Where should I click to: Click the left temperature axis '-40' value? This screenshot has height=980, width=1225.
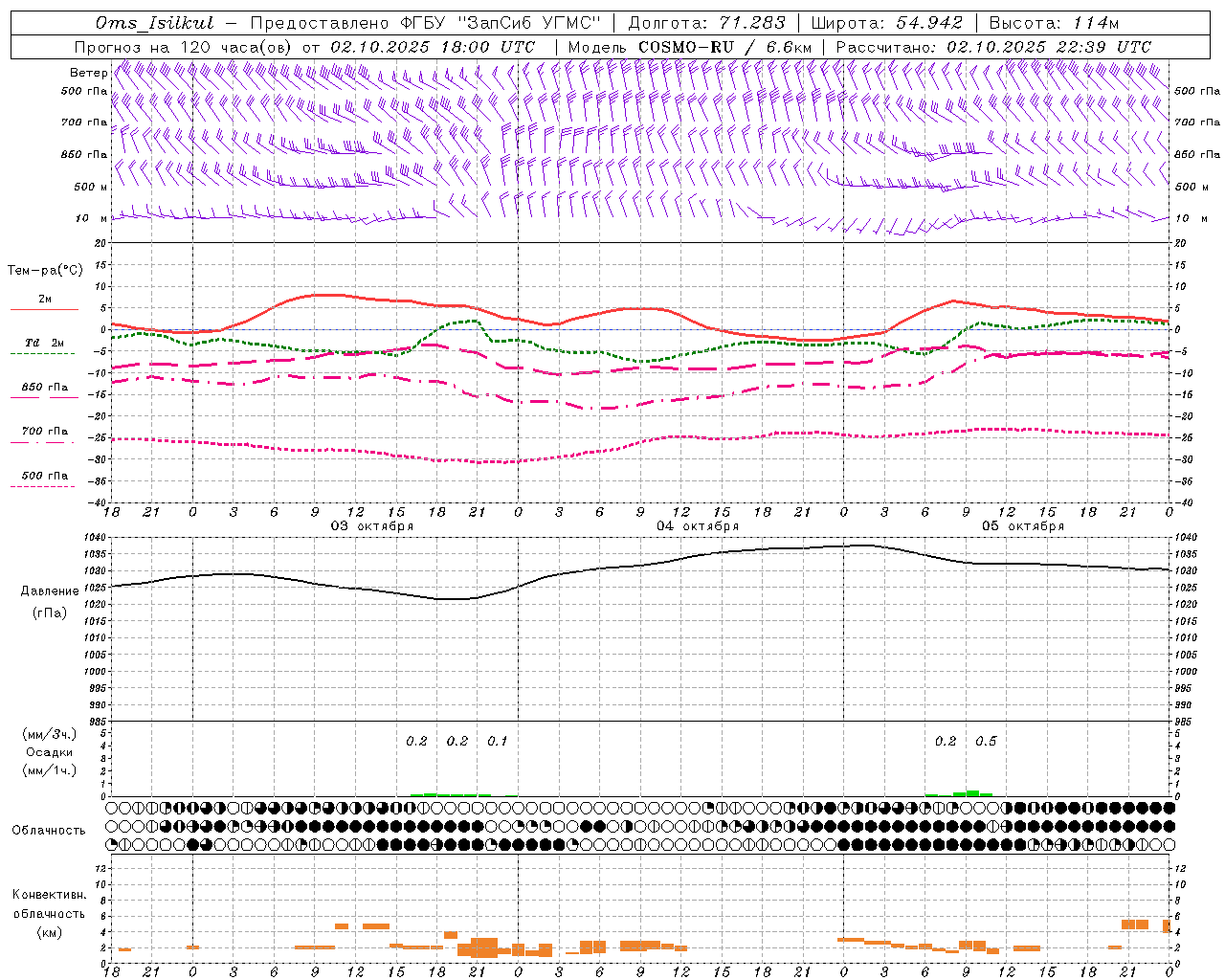pyautogui.click(x=98, y=502)
